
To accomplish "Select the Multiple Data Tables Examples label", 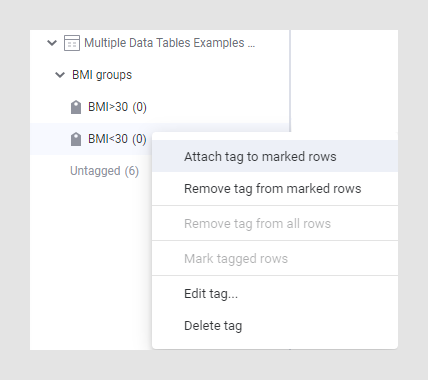I will [170, 43].
